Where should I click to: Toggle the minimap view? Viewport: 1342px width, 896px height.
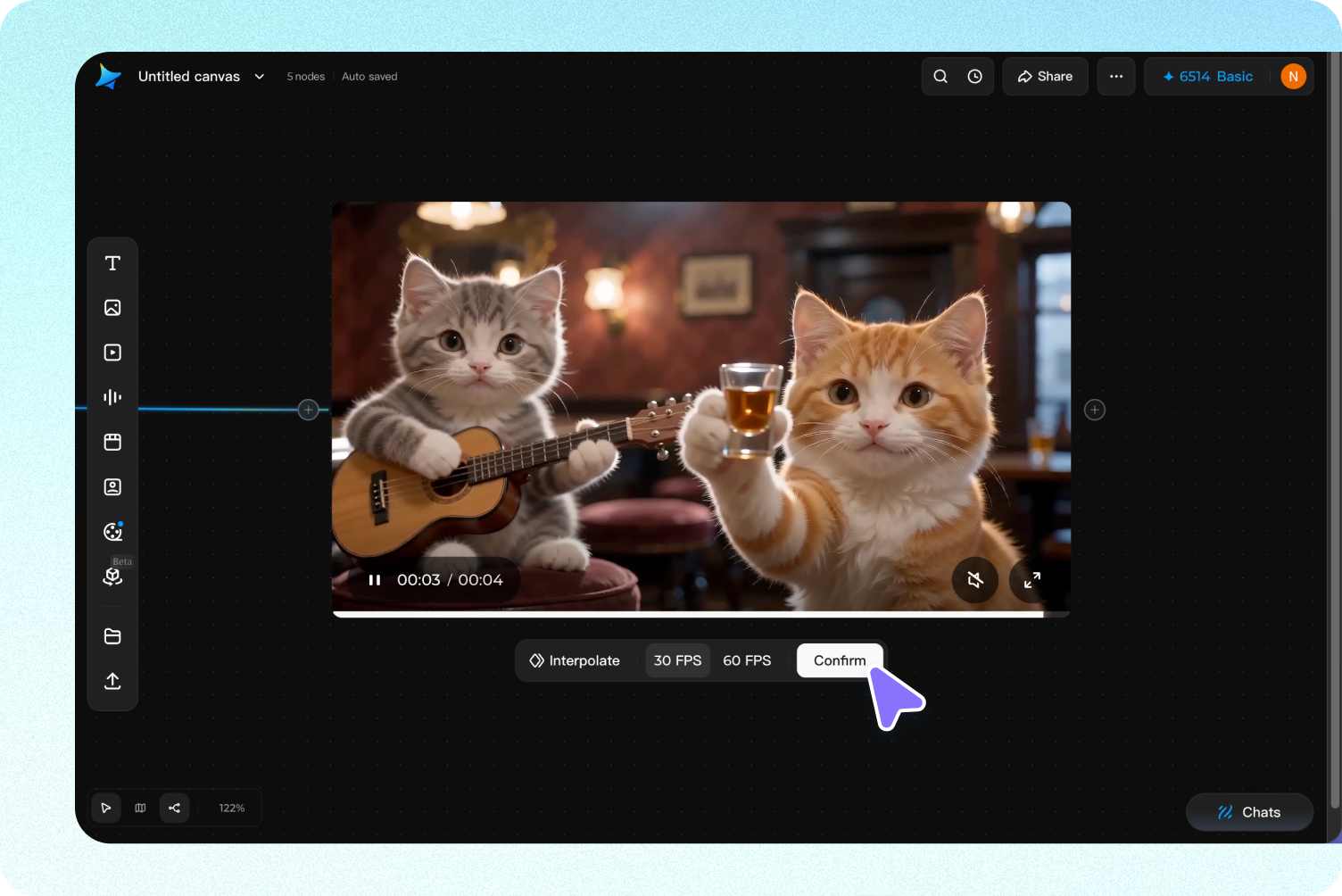(x=140, y=808)
